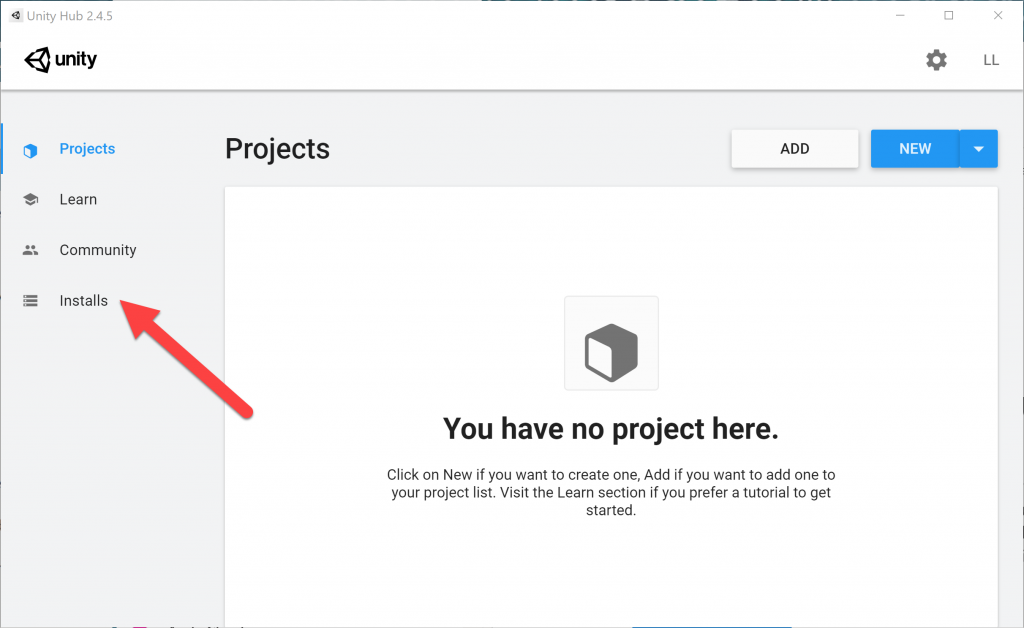Open the settings gear icon
Image resolution: width=1024 pixels, height=628 pixels.
click(936, 60)
